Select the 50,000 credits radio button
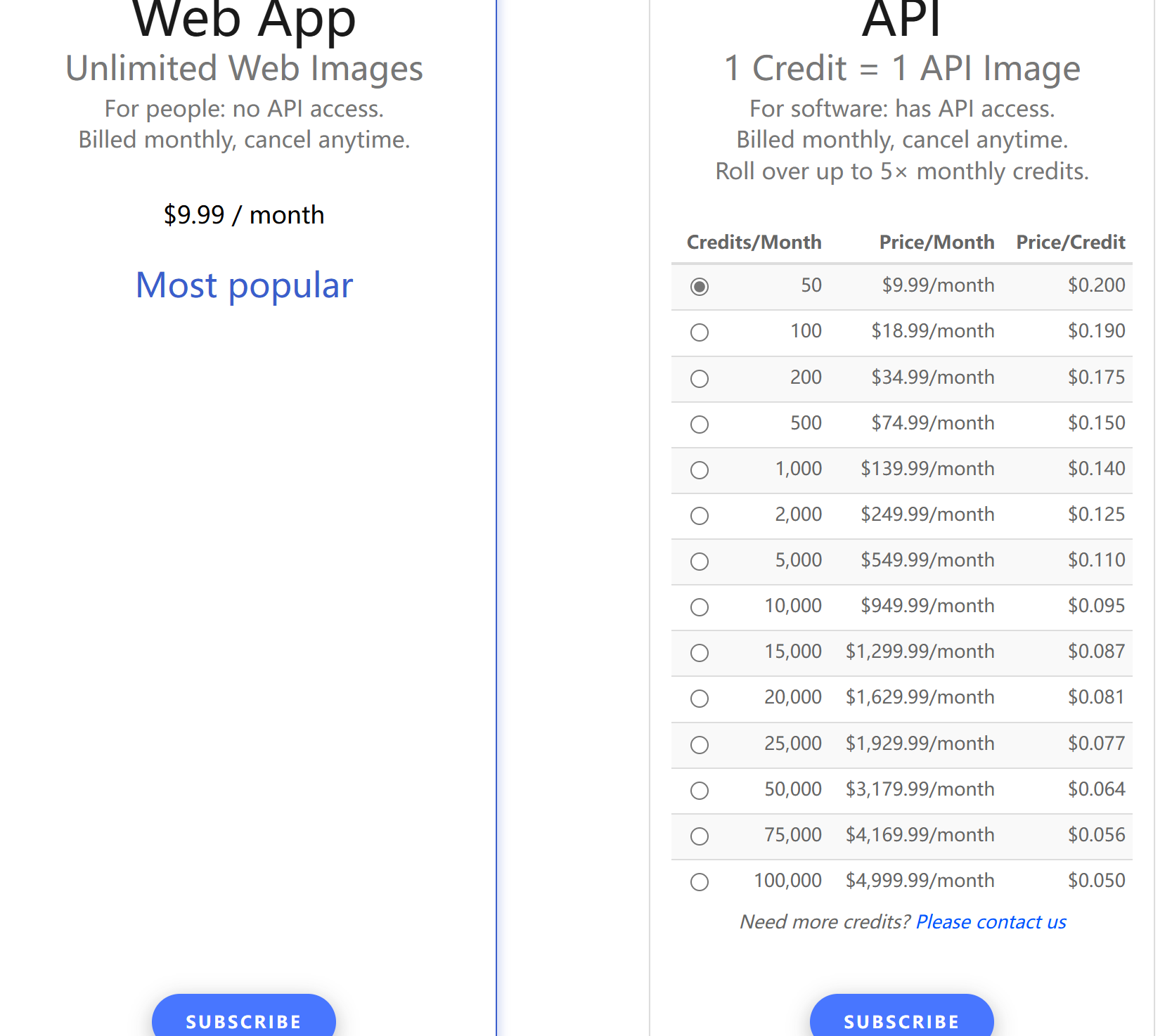 click(x=699, y=791)
